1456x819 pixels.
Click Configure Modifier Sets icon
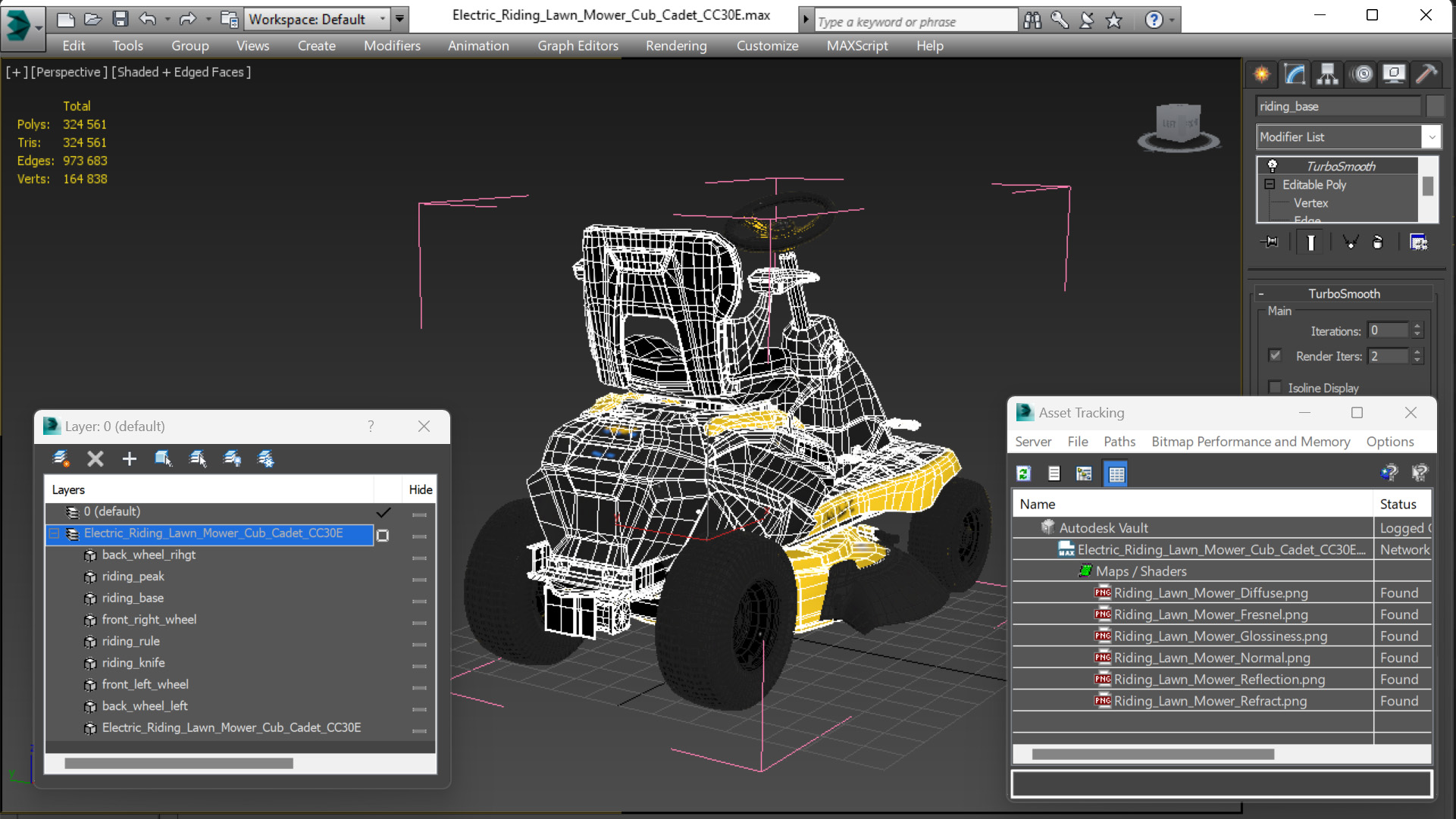pyautogui.click(x=1418, y=242)
